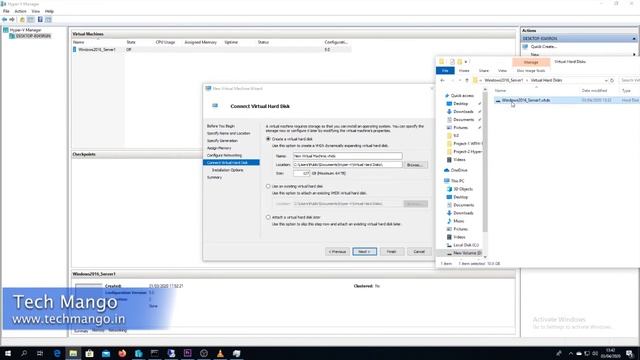640x360 pixels.
Task: Open the Home tab in File Explorer
Action: coord(464,71)
